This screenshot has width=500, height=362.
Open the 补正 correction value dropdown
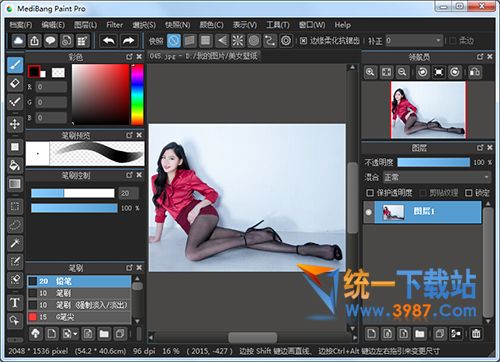[x=414, y=41]
